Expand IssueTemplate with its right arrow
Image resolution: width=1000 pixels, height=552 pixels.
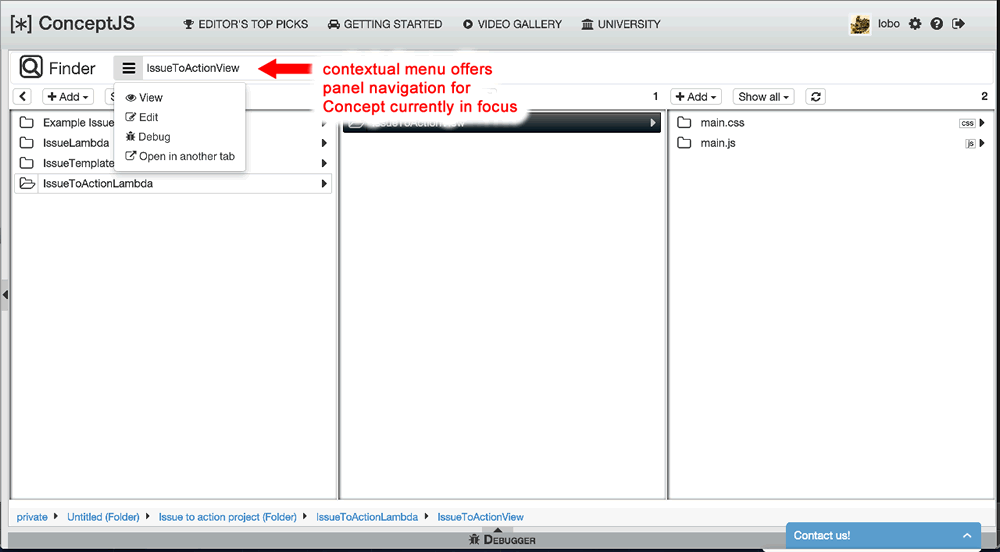[x=325, y=163]
